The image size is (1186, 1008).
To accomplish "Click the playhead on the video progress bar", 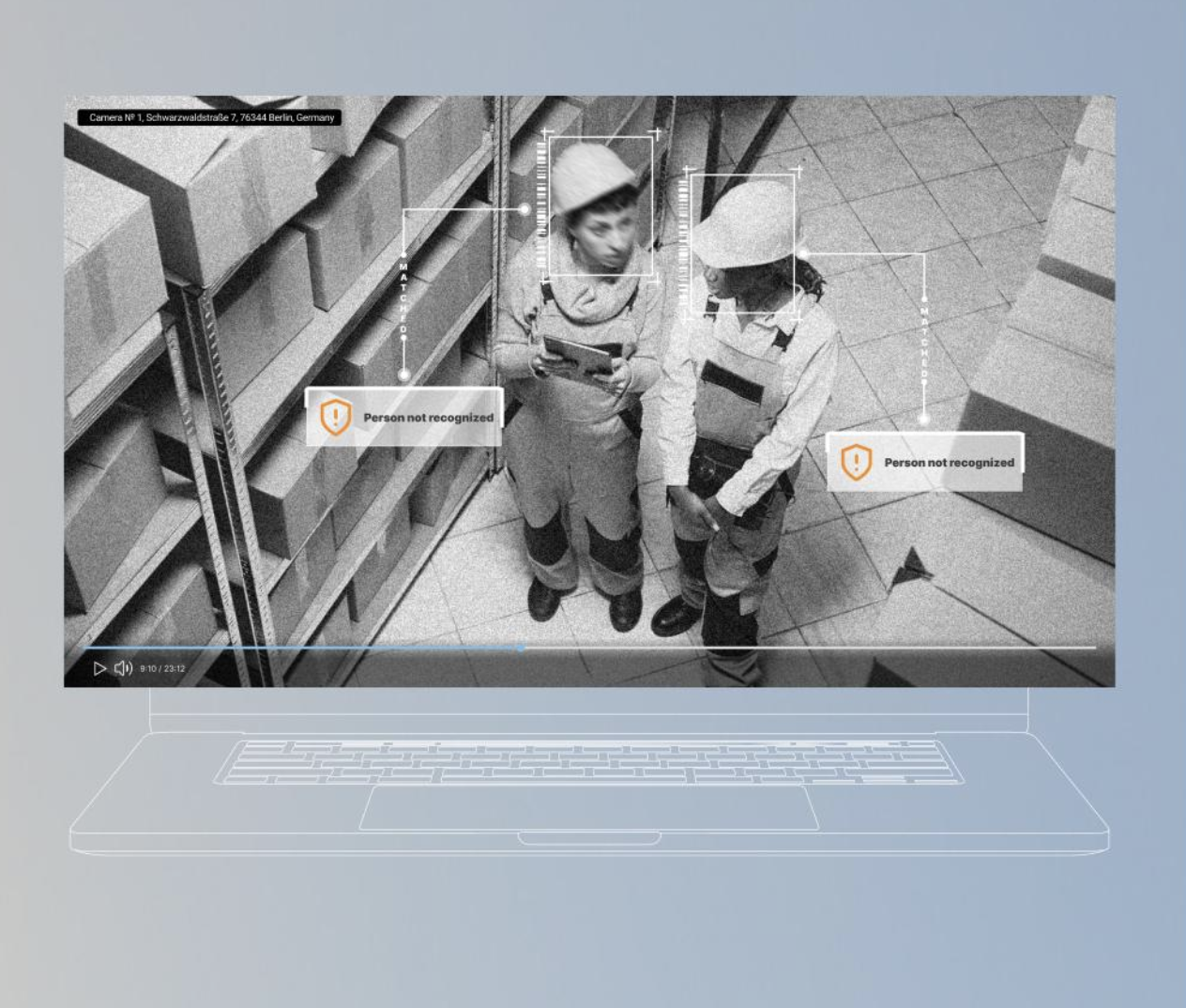I will point(521,648).
